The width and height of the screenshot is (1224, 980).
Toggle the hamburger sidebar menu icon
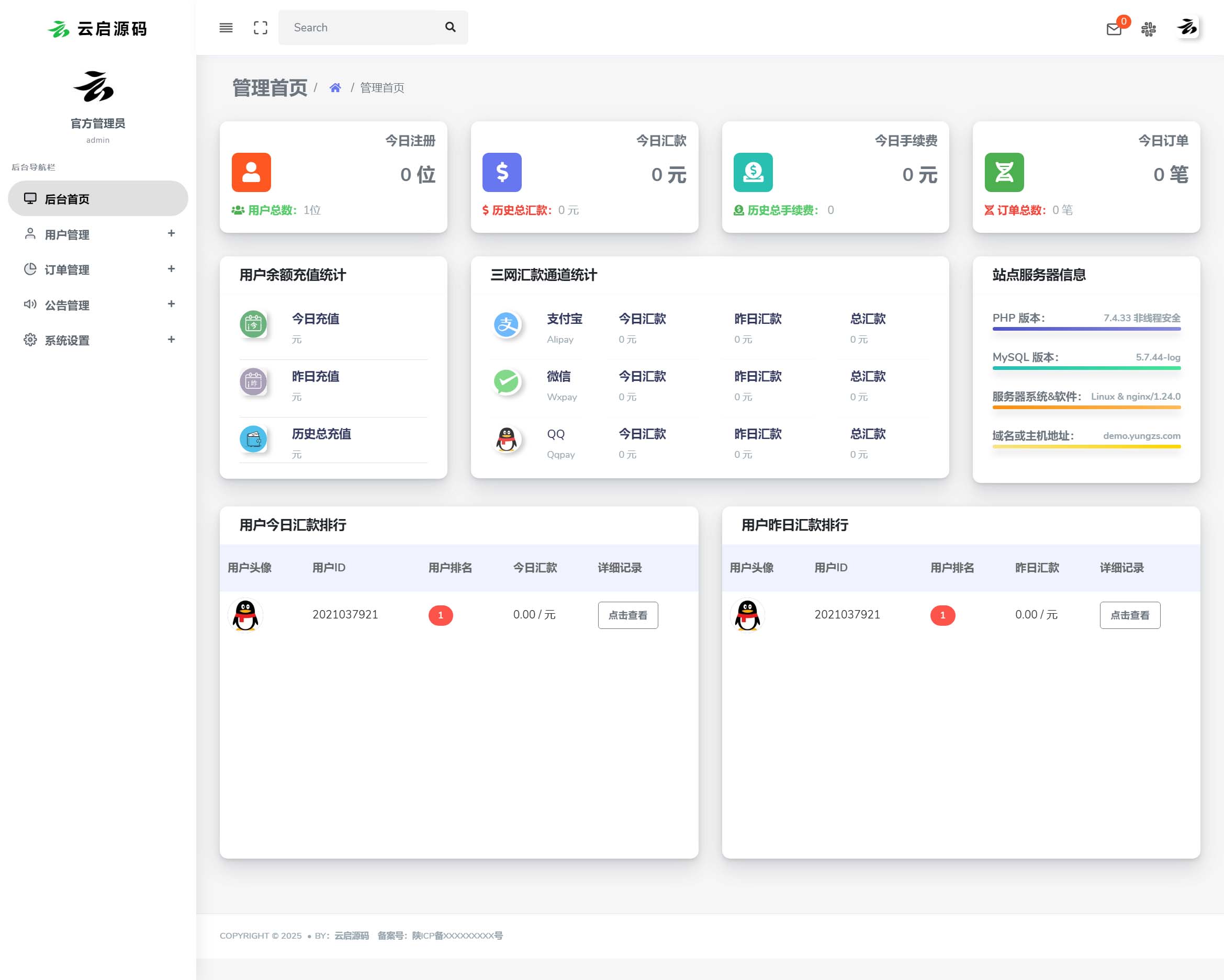point(226,28)
